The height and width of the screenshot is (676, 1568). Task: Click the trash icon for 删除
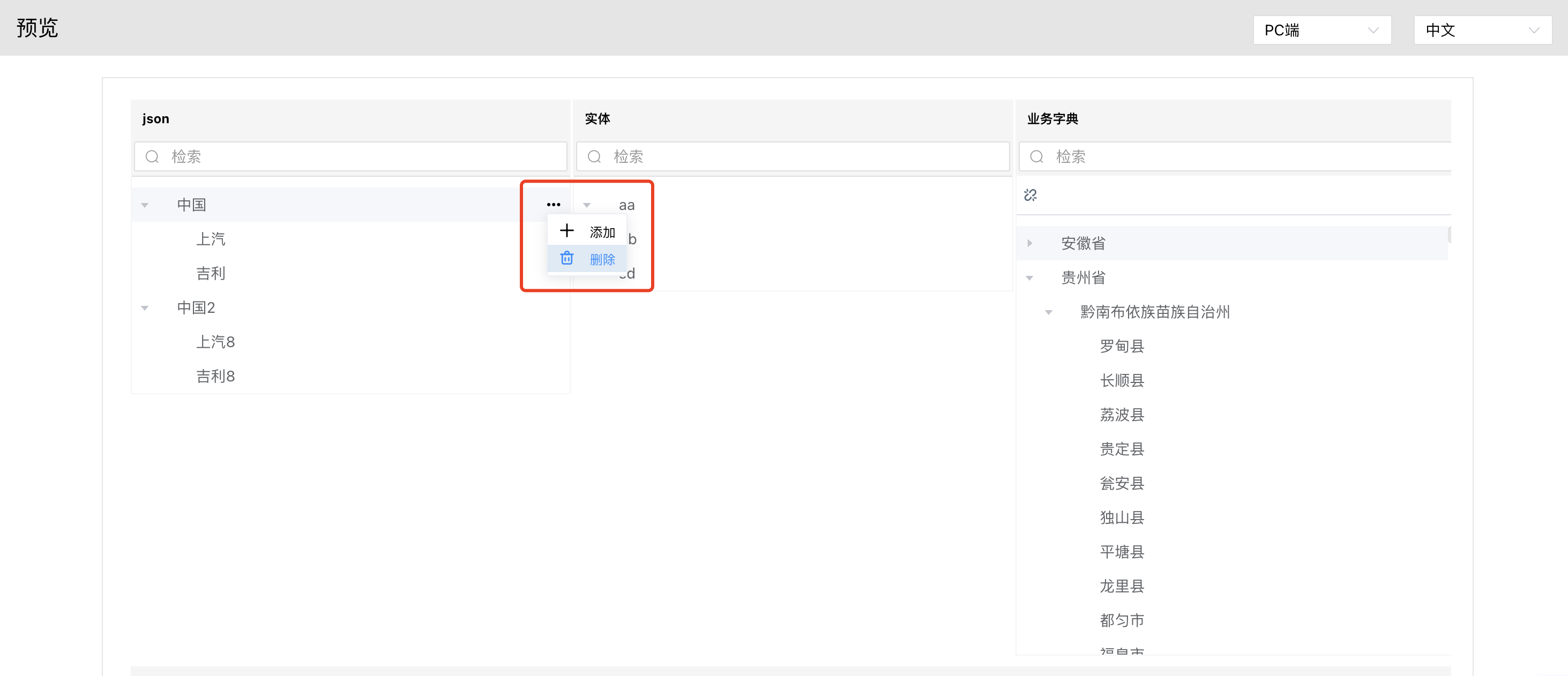point(566,259)
